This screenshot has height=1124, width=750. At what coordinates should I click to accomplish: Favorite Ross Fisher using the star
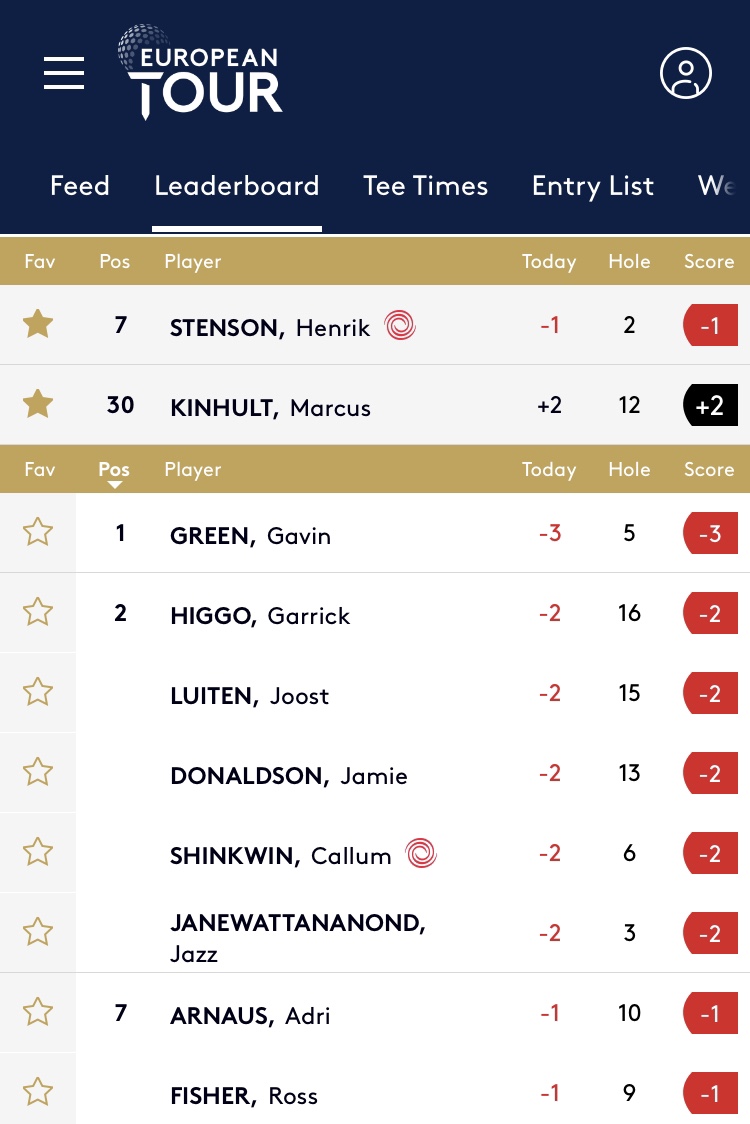click(x=38, y=1092)
